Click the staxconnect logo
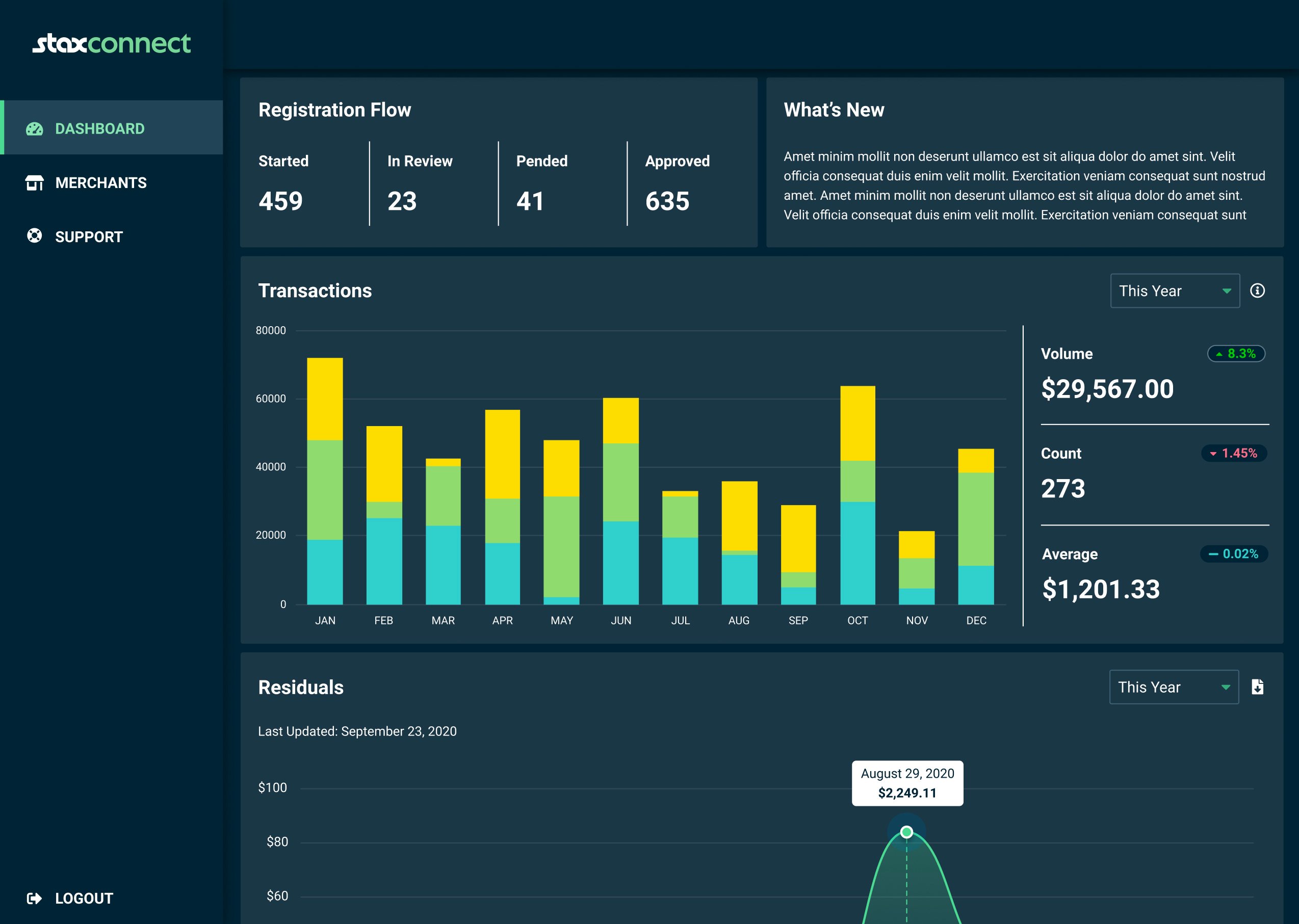This screenshot has height=924, width=1299. click(x=112, y=44)
